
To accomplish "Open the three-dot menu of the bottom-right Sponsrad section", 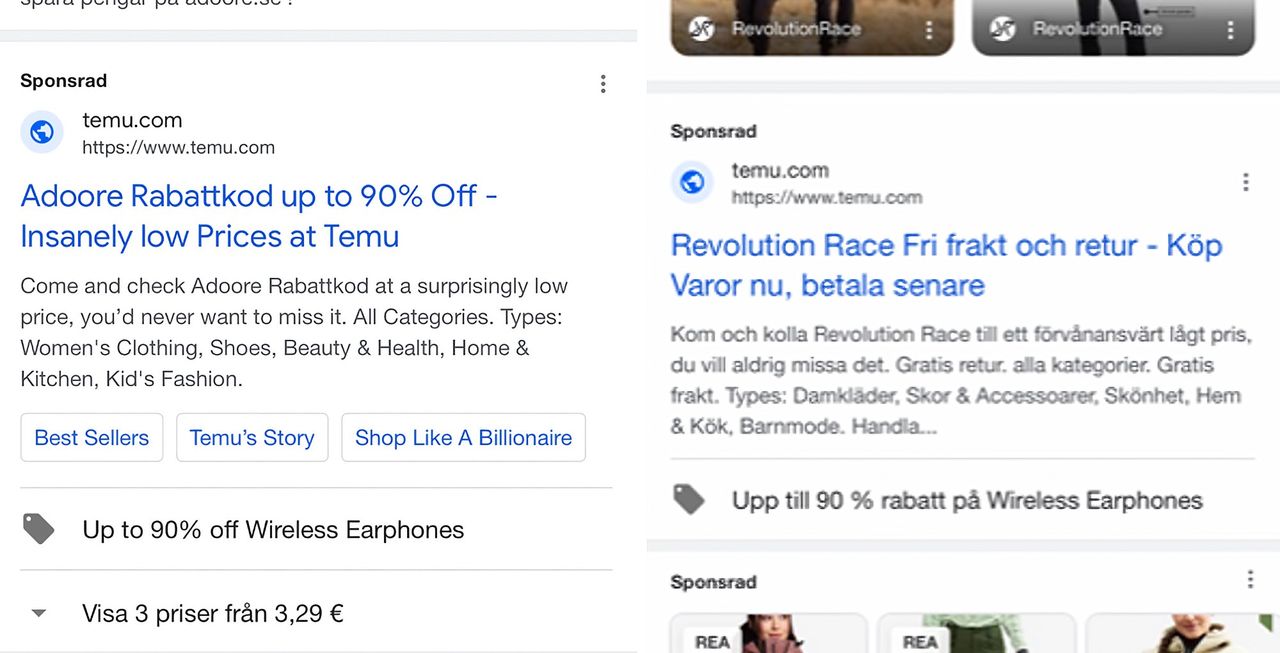I will coord(1250,580).
